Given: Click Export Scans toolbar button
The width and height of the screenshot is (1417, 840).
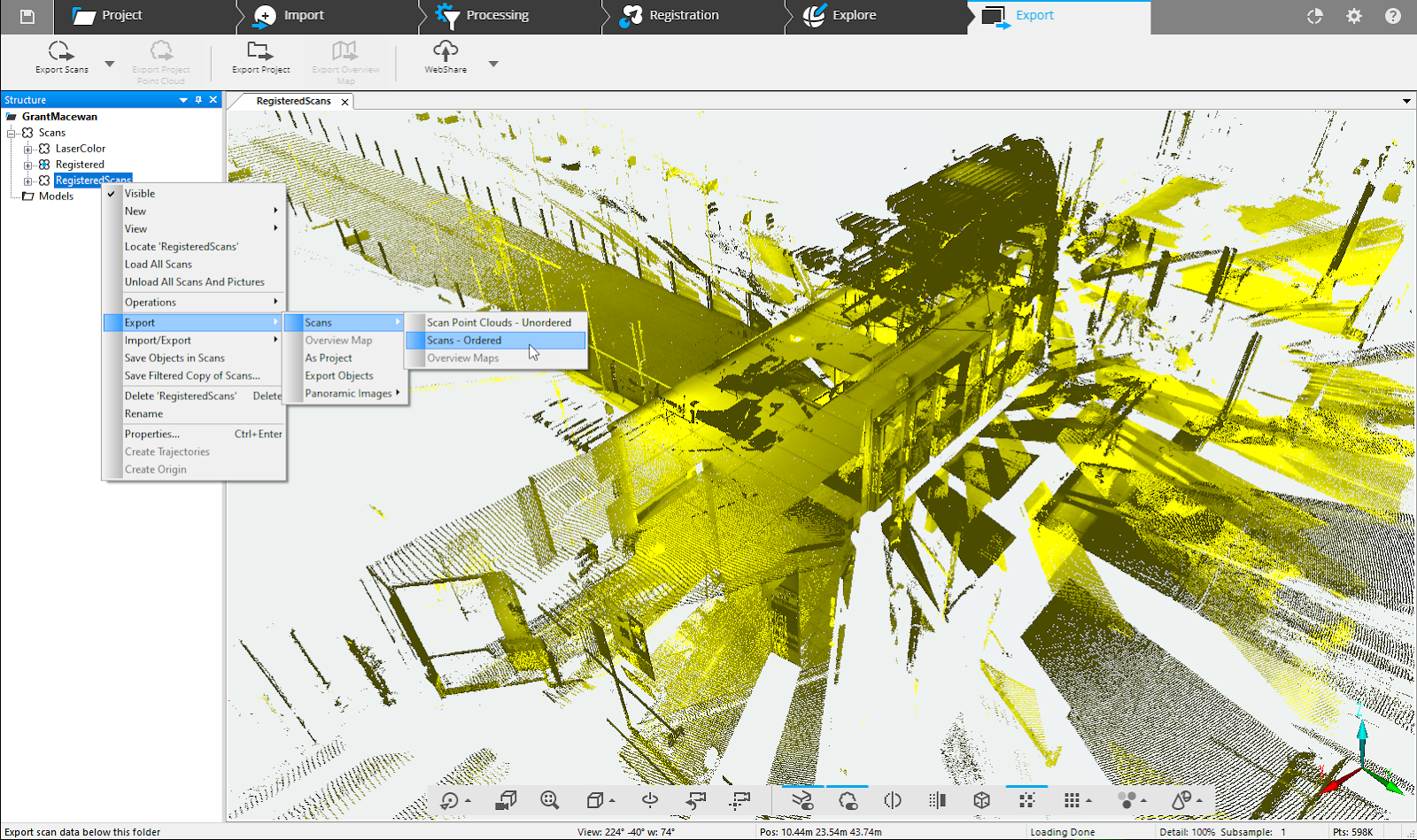Looking at the screenshot, I should [x=61, y=57].
